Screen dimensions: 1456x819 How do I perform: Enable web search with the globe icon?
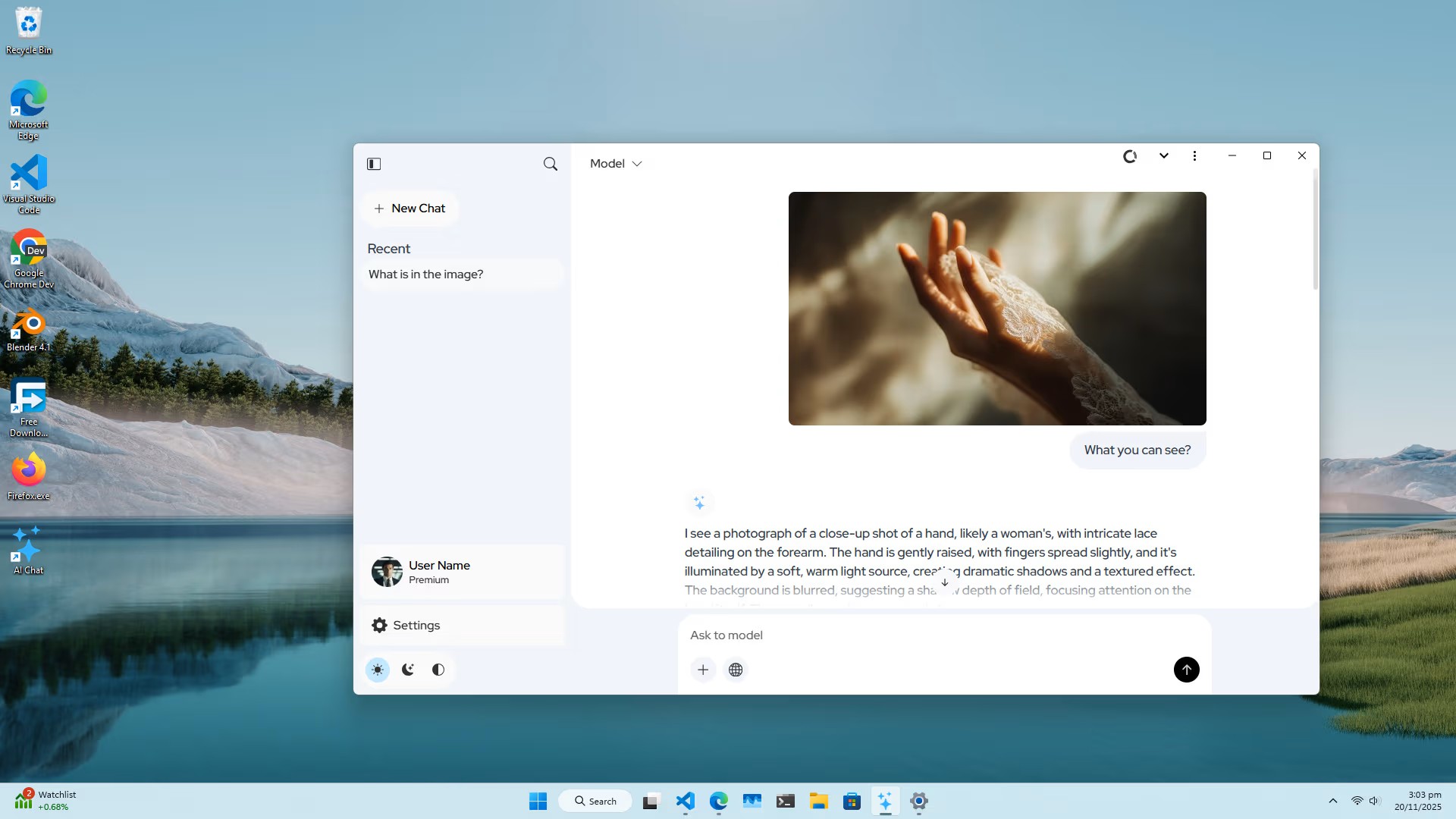tap(735, 670)
